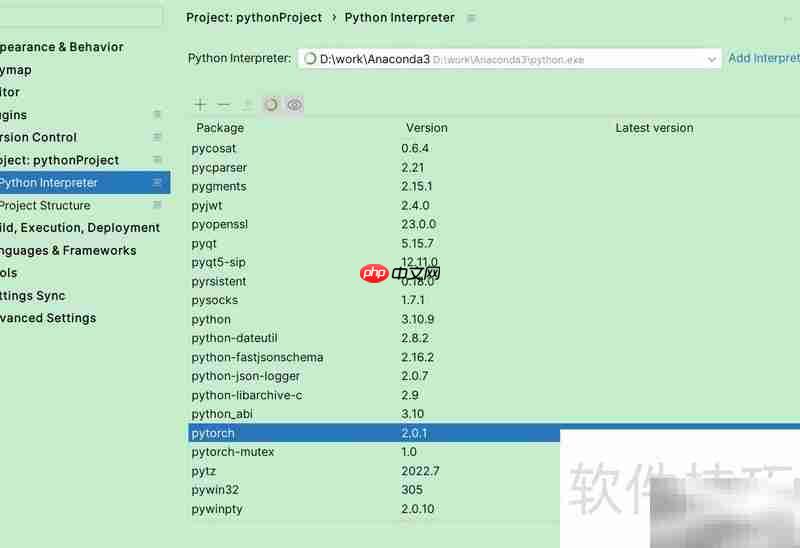Viewport: 800px width, 548px height.
Task: Open Project Structure in the sidebar
Action: [x=45, y=205]
